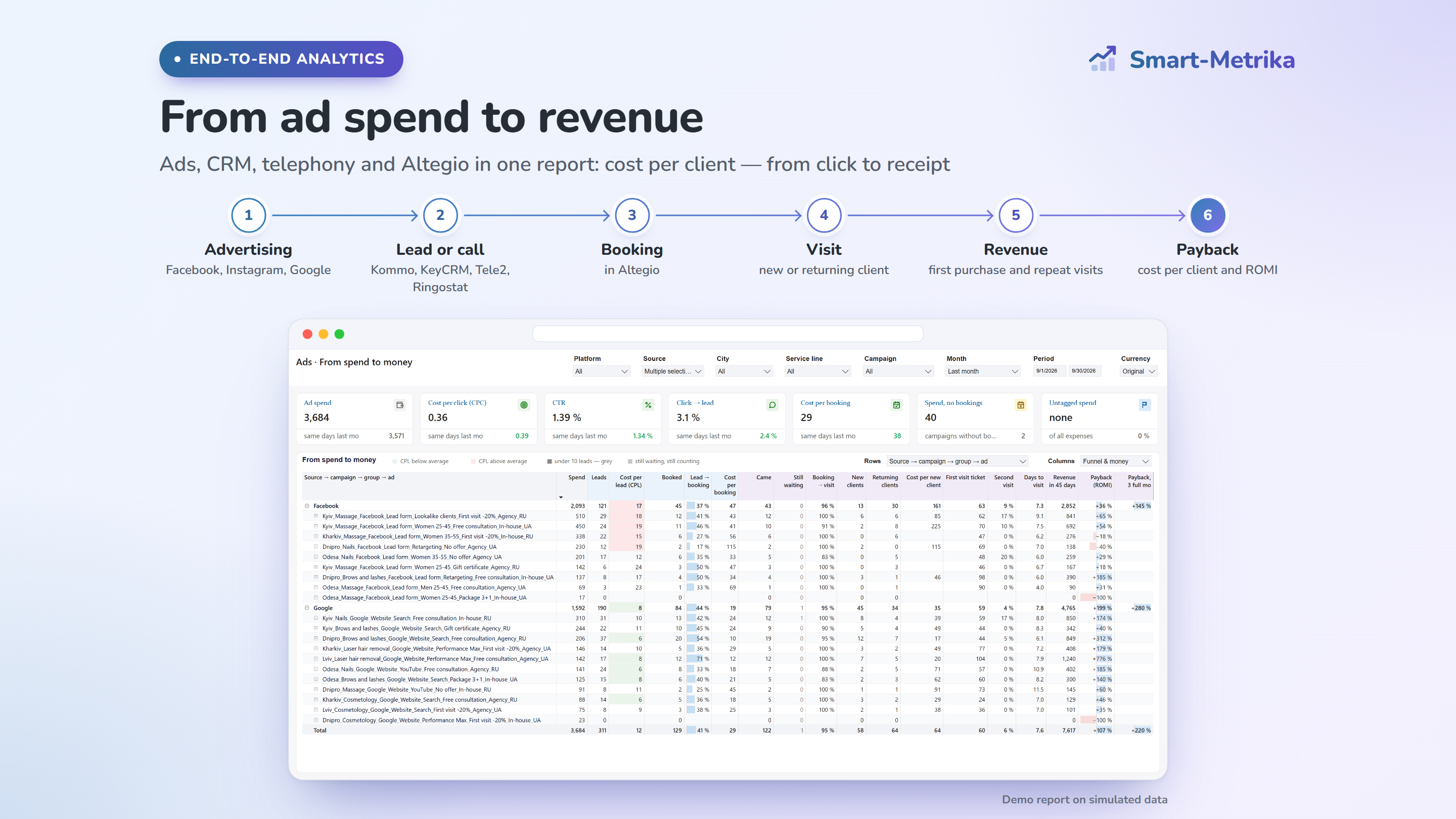
Task: Expand the Lviv_Laser hair removal campaign row
Action: pos(316,659)
